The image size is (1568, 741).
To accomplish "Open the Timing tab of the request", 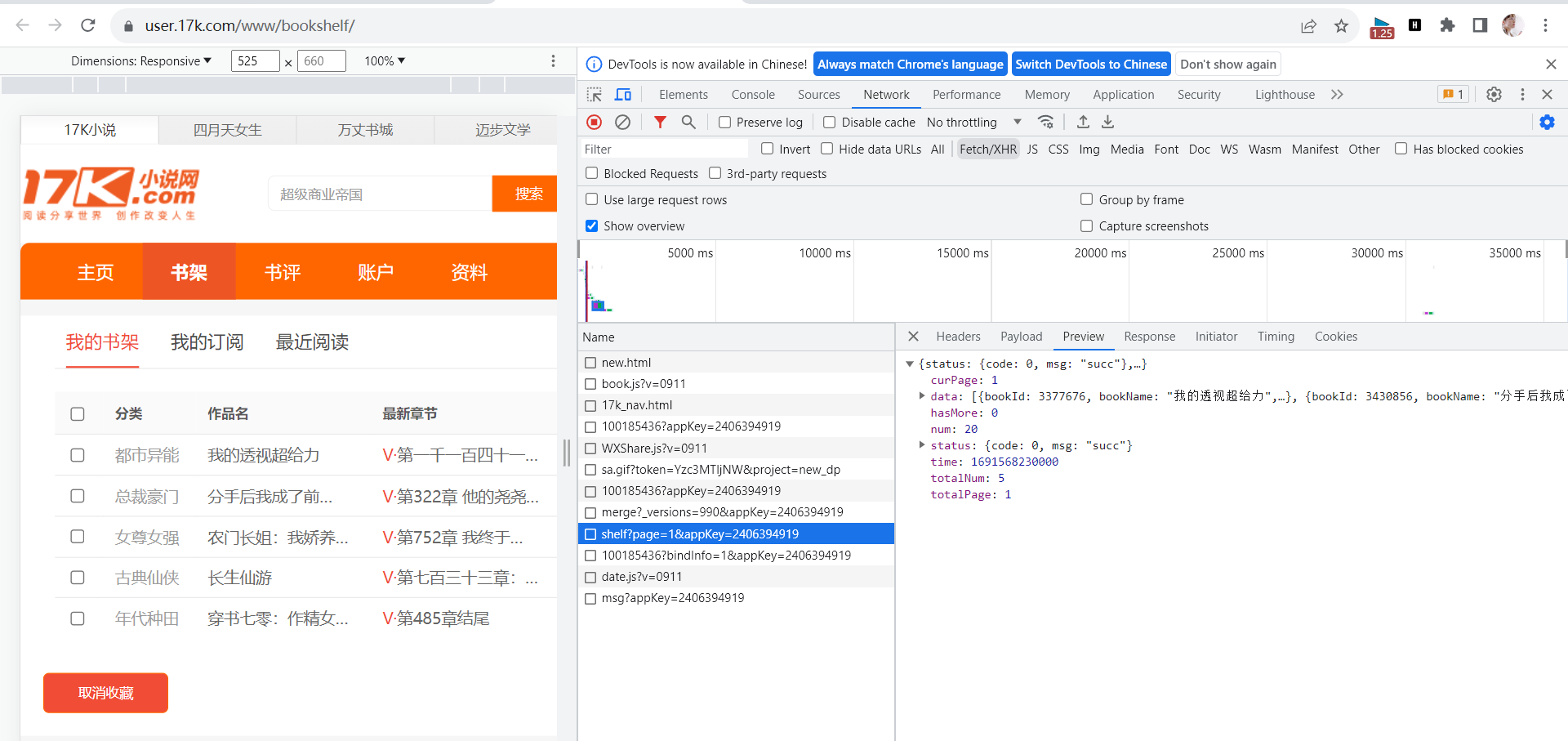I will (1276, 337).
